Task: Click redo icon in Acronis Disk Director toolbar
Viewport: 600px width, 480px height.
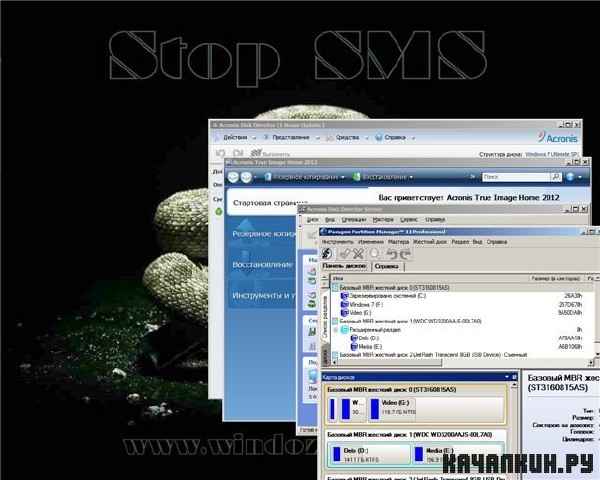Action: click(x=238, y=153)
